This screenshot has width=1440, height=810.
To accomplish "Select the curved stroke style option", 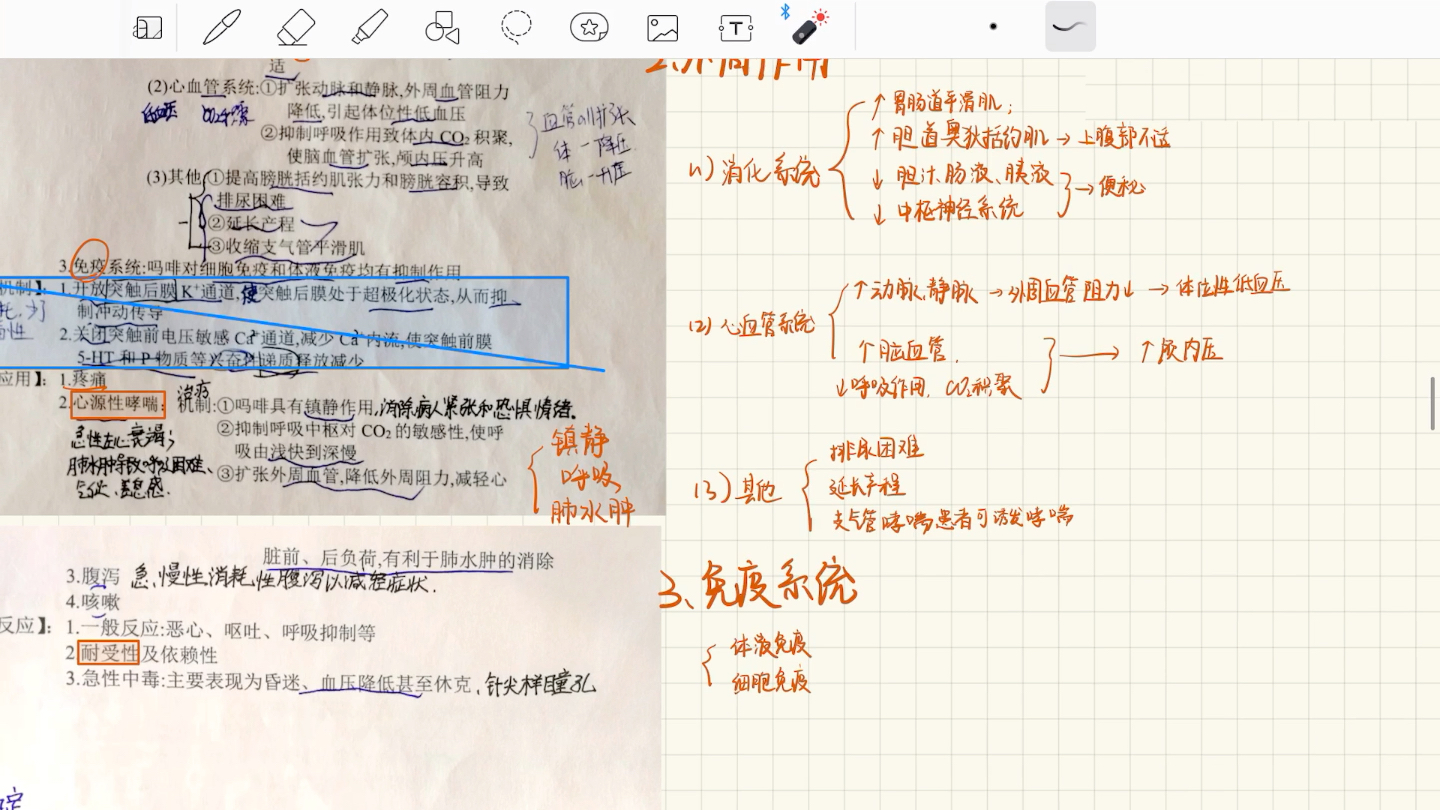I will point(1070,26).
